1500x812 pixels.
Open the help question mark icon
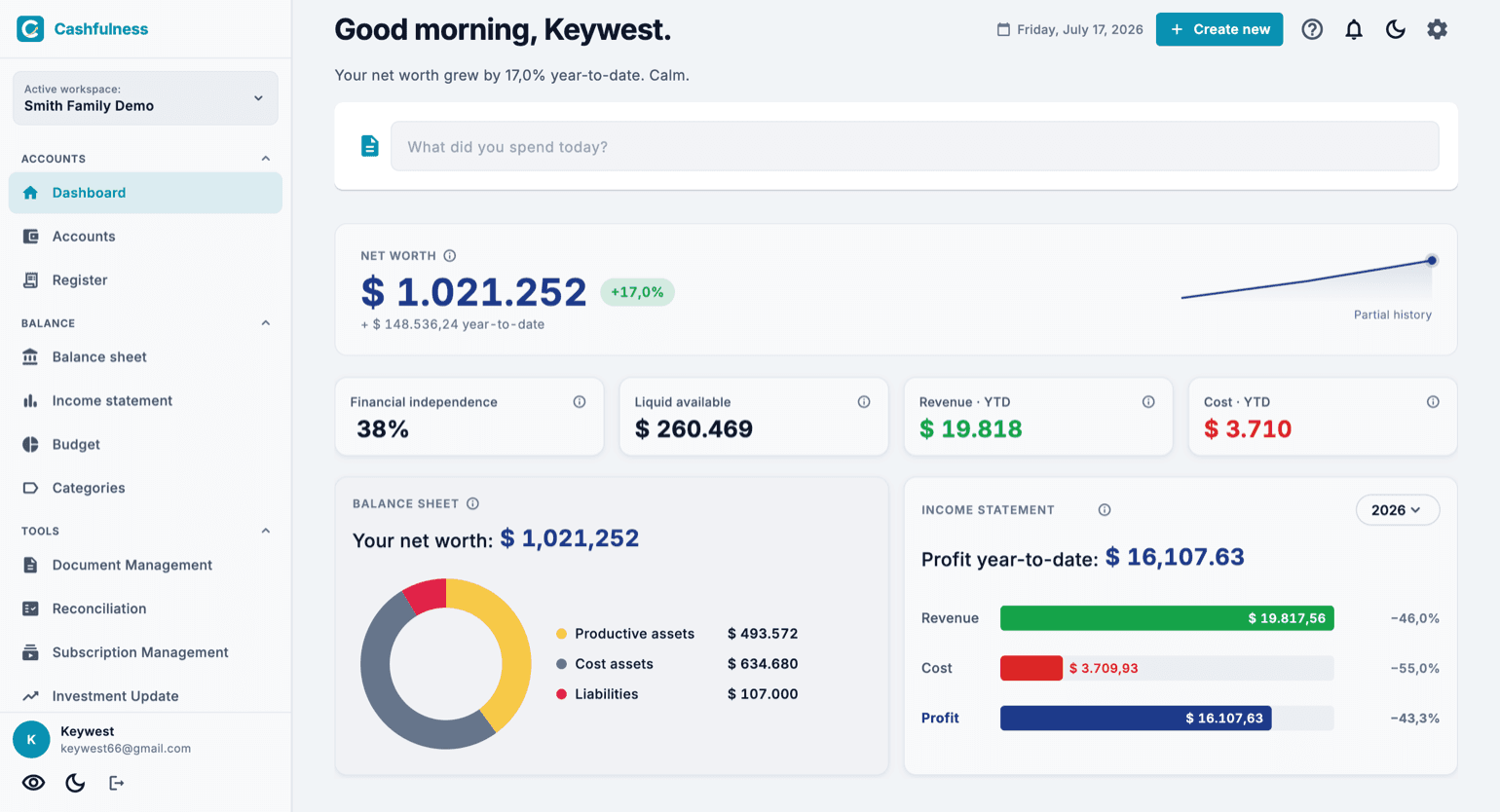coord(1312,29)
